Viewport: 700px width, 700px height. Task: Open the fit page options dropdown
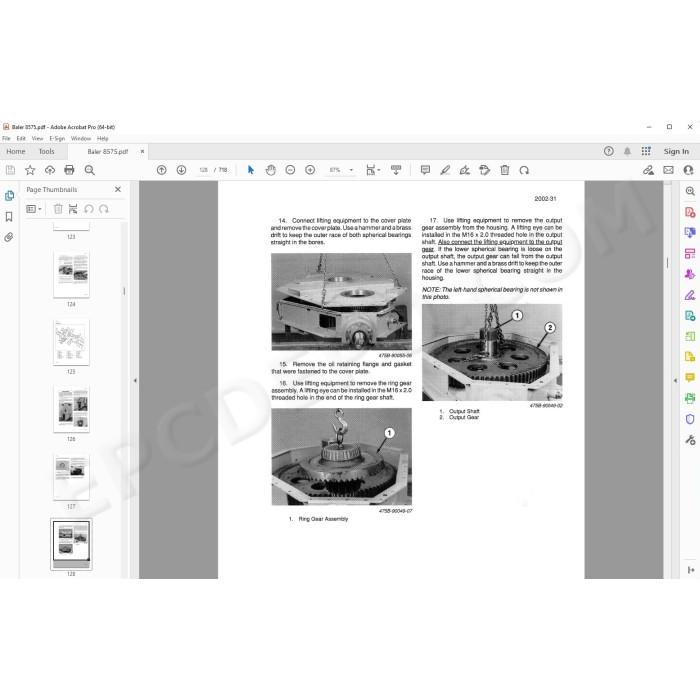[372, 170]
